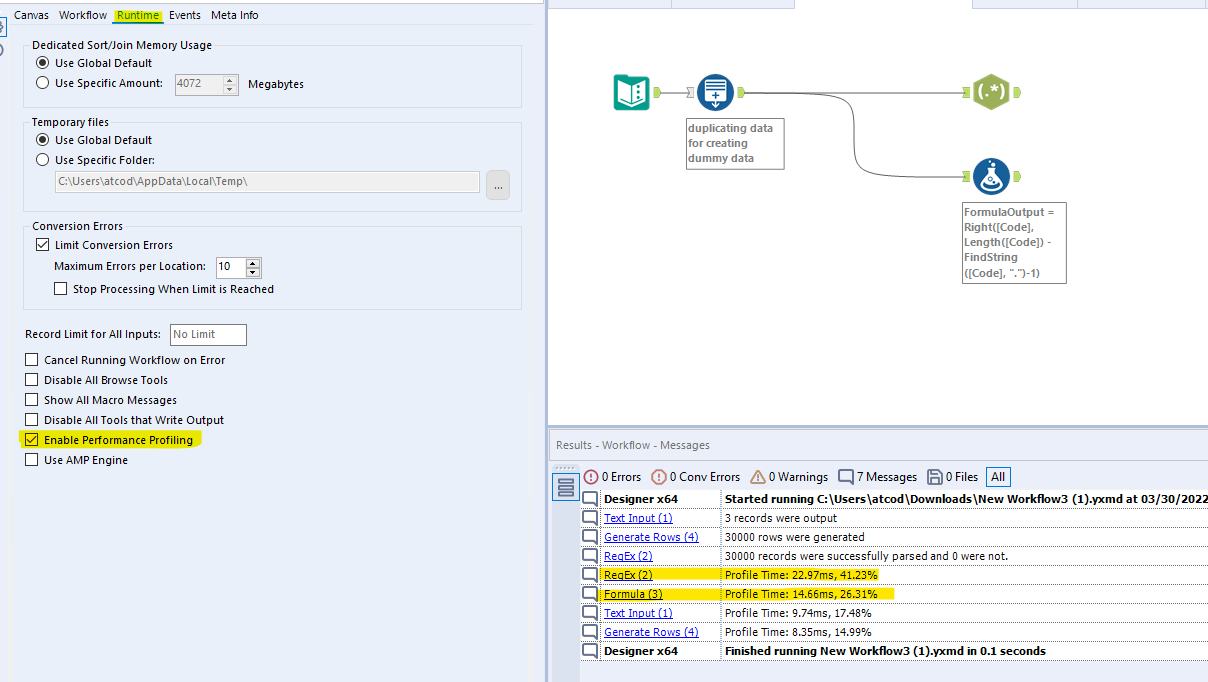Screen dimensions: 1208x682
Task: Click the temporary folder browse button
Action: (x=497, y=184)
